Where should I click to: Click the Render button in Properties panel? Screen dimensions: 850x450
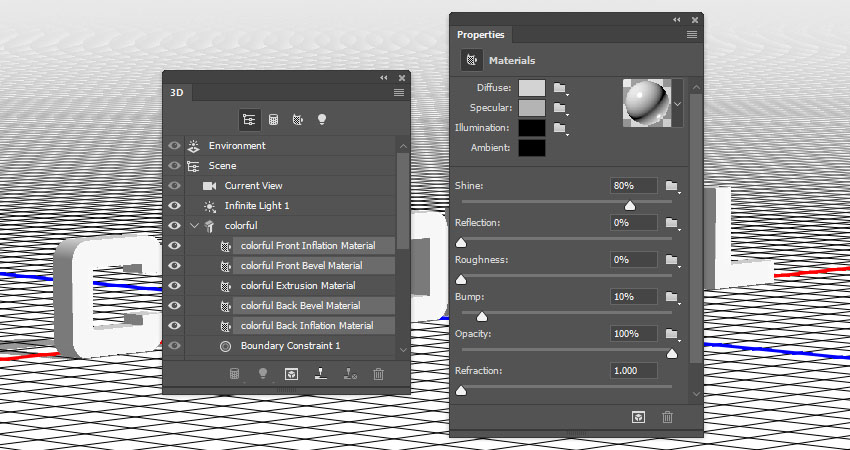pyautogui.click(x=636, y=416)
